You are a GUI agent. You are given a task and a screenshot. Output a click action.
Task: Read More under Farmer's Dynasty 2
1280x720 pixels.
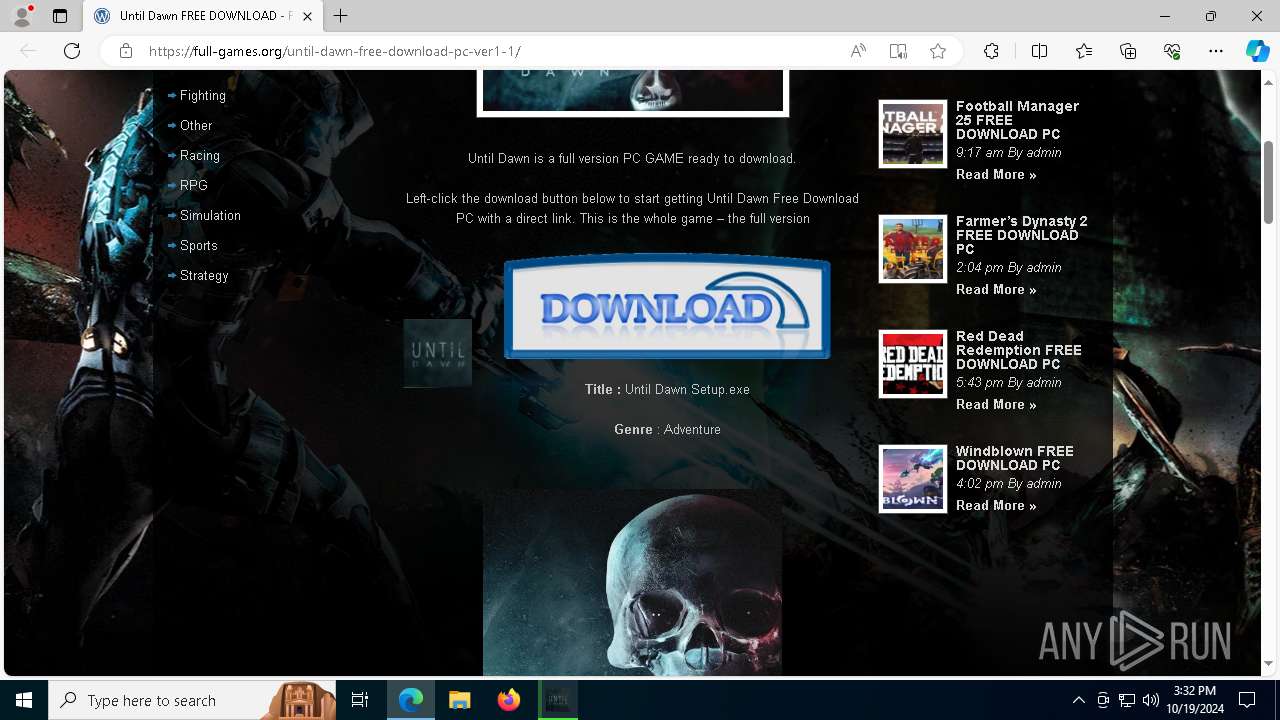[996, 290]
